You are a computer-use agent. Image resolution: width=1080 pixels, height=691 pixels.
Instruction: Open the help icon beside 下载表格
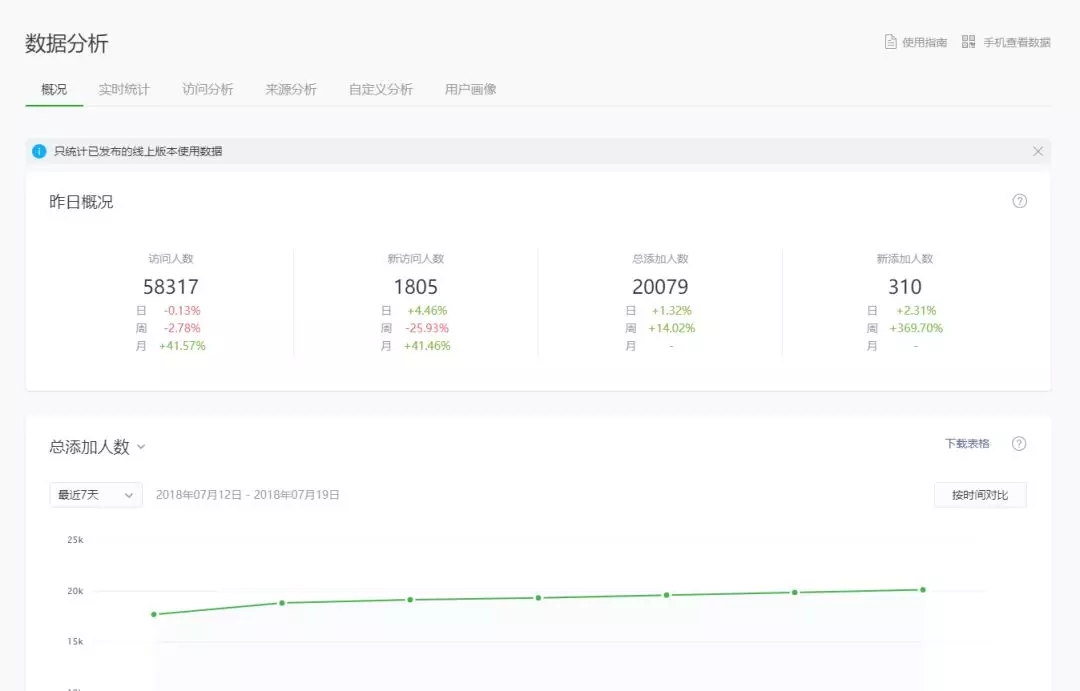1019,444
